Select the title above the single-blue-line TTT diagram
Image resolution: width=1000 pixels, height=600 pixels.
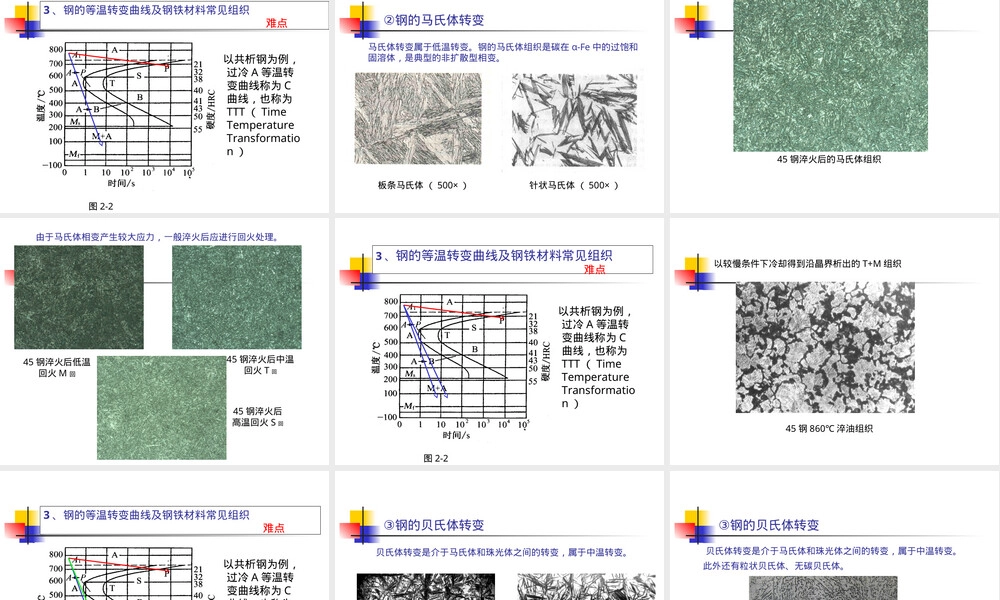[146, 10]
